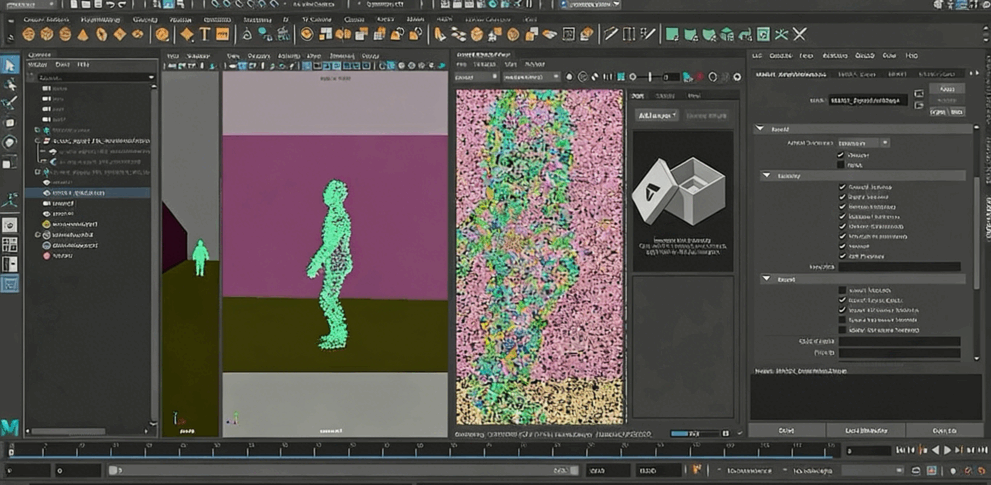Click the white X icon on the shelf

[799, 34]
